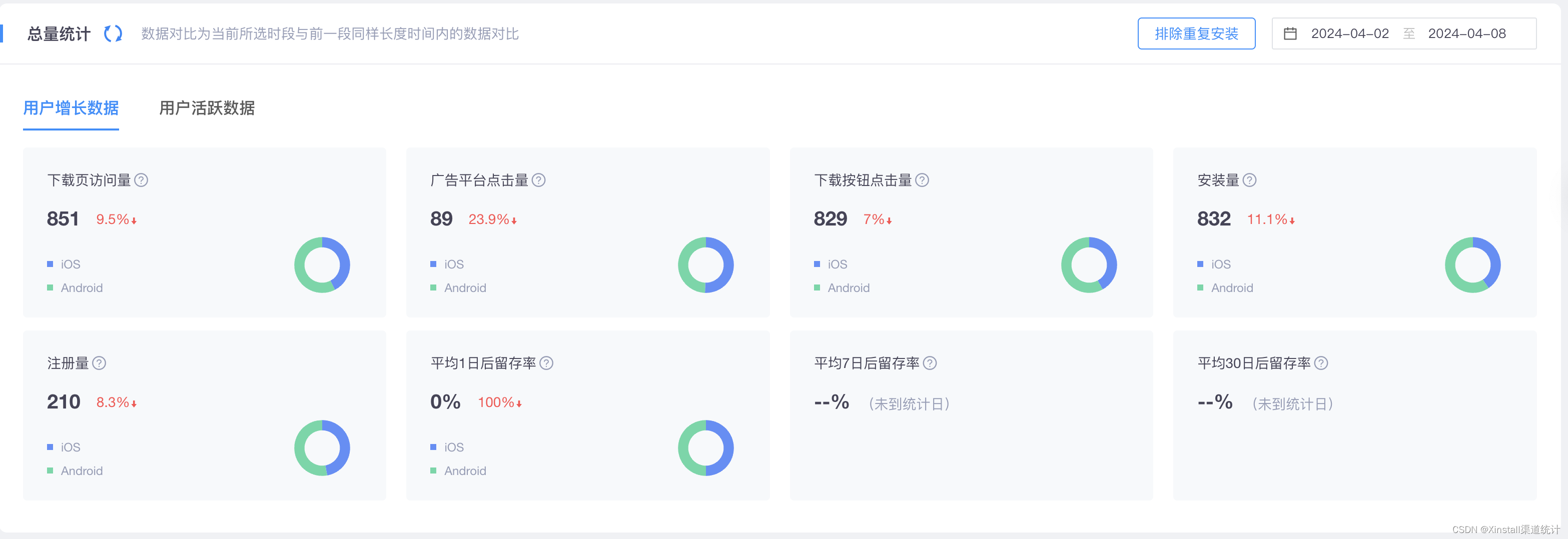This screenshot has width=1568, height=539.
Task: Click help icon next to 平均7日后留存率
Action: pos(930,363)
